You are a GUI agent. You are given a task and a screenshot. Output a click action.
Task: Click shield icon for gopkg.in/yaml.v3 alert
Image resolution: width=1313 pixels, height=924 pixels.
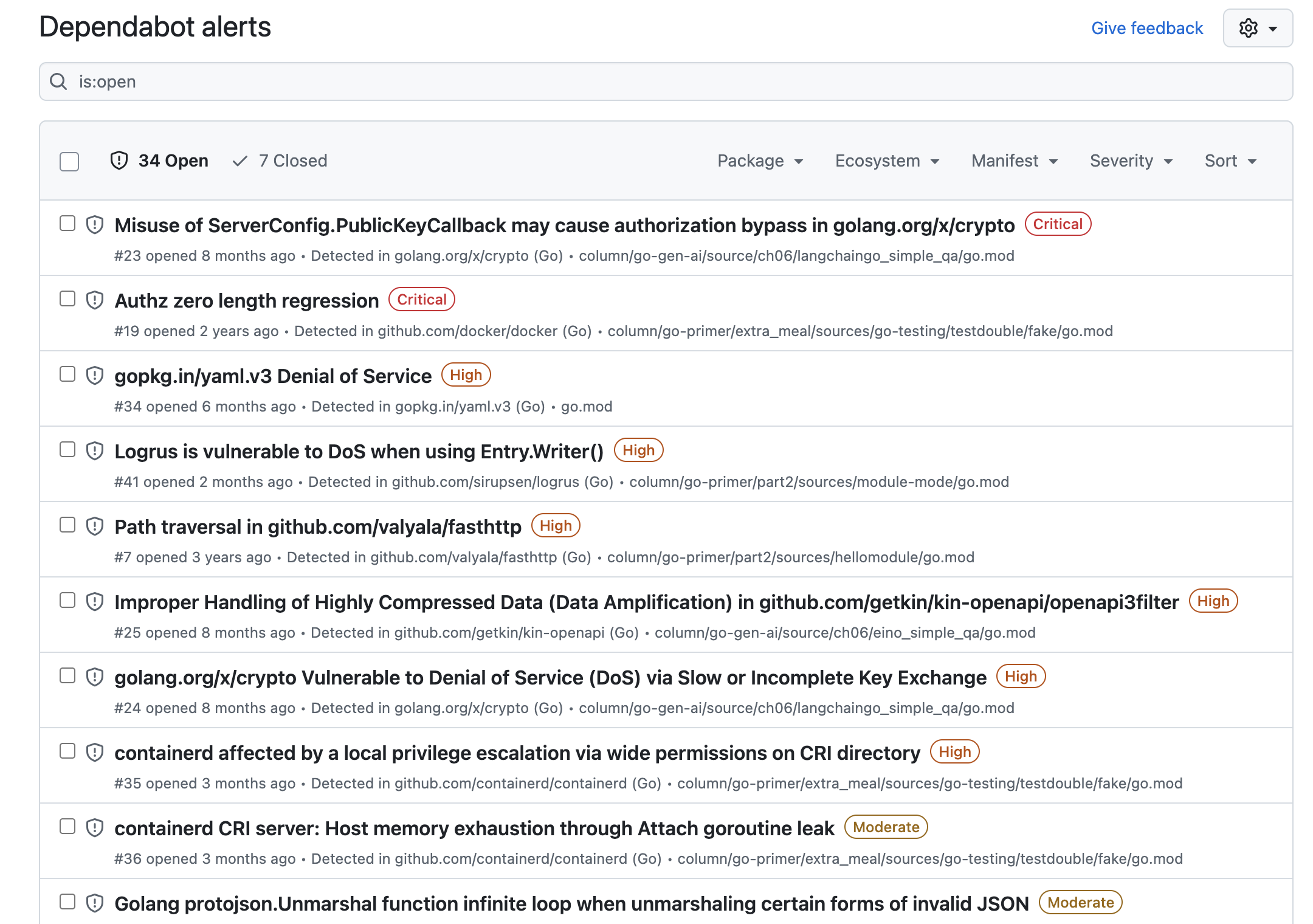(95, 376)
